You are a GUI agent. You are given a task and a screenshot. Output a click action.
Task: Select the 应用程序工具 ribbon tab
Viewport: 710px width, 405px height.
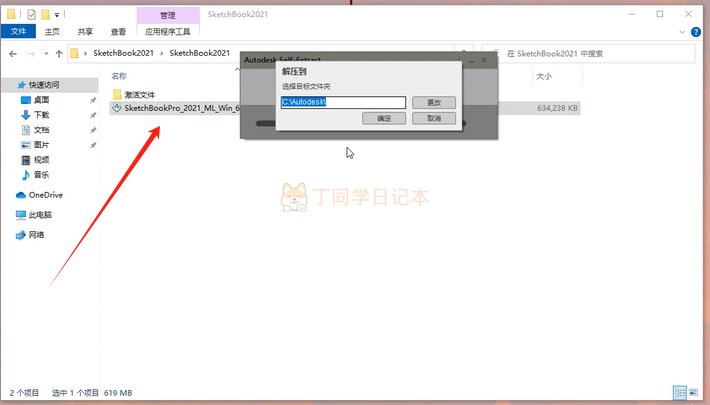168,32
